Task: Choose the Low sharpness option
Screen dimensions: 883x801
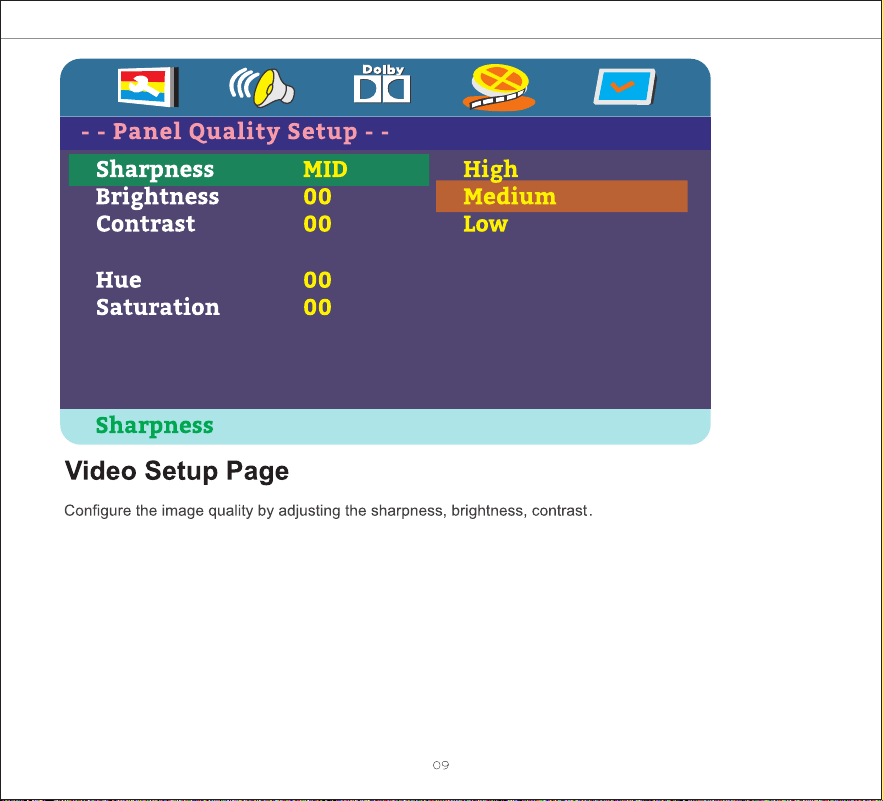Action: (485, 224)
